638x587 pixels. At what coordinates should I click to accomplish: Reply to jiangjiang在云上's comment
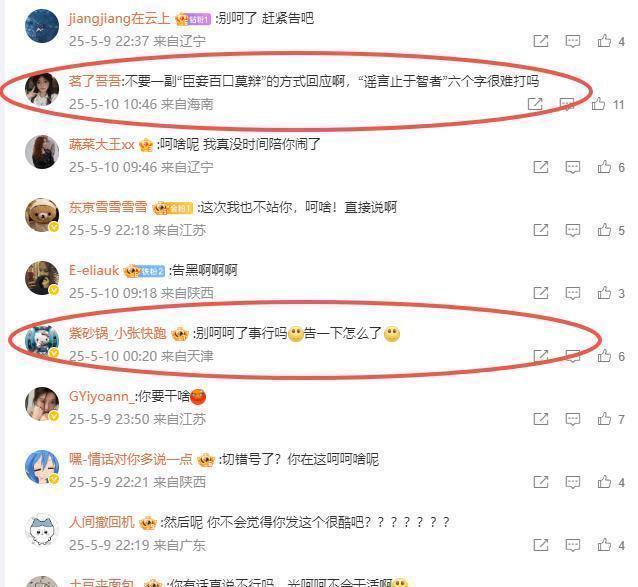[x=572, y=41]
